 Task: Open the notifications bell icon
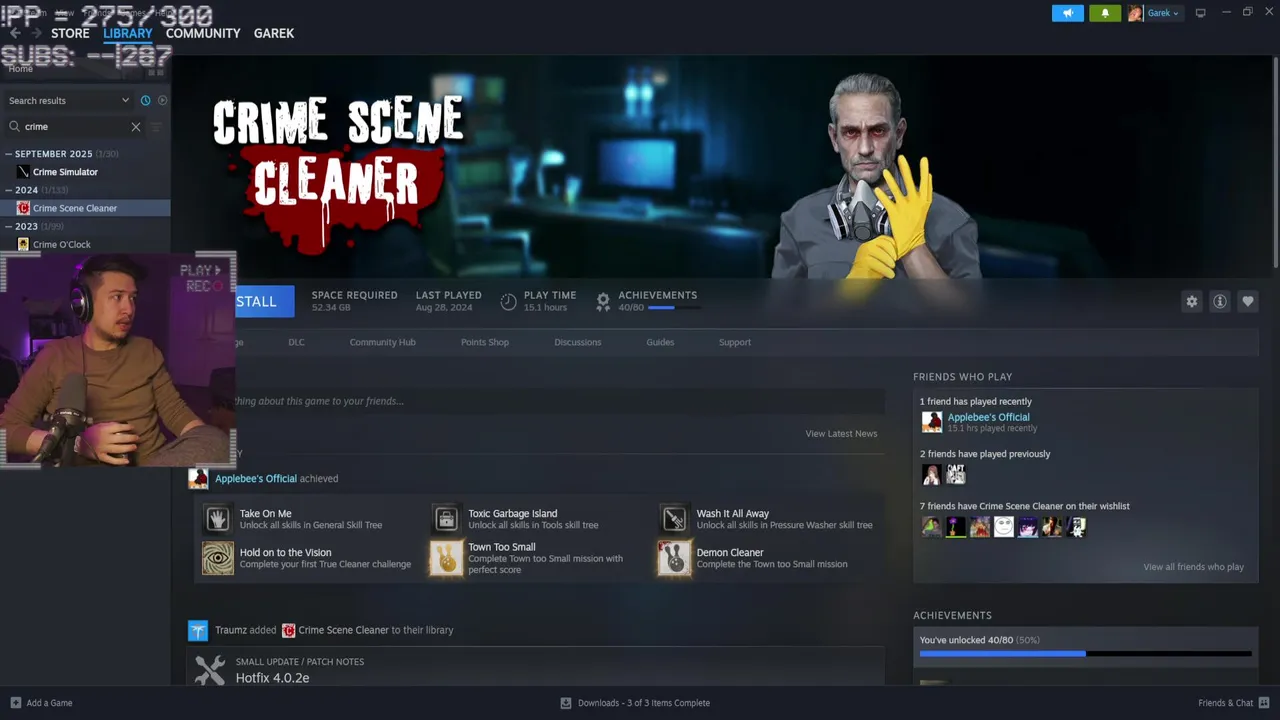coord(1105,13)
